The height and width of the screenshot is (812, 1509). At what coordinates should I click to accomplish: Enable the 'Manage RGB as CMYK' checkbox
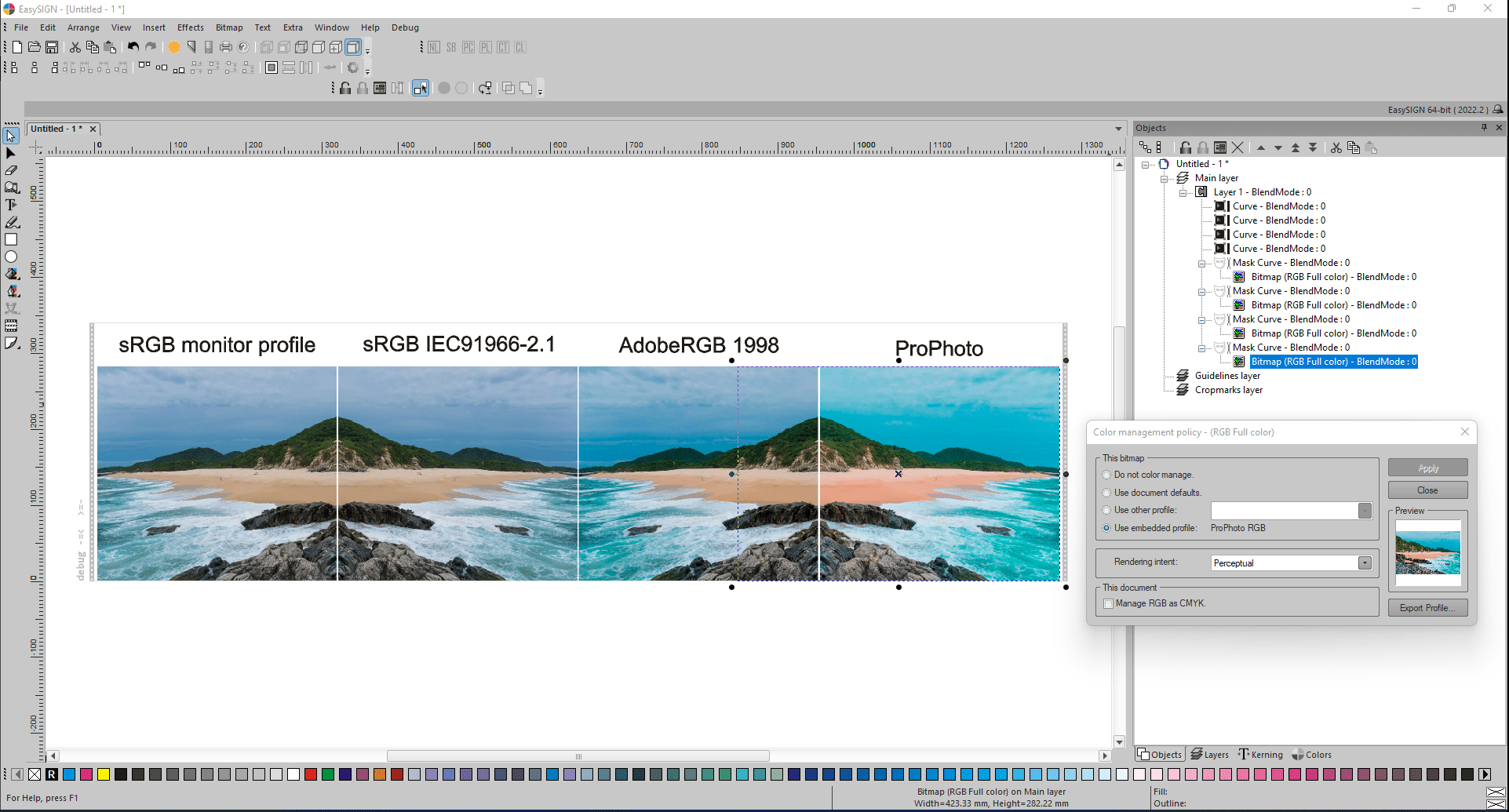(1108, 603)
